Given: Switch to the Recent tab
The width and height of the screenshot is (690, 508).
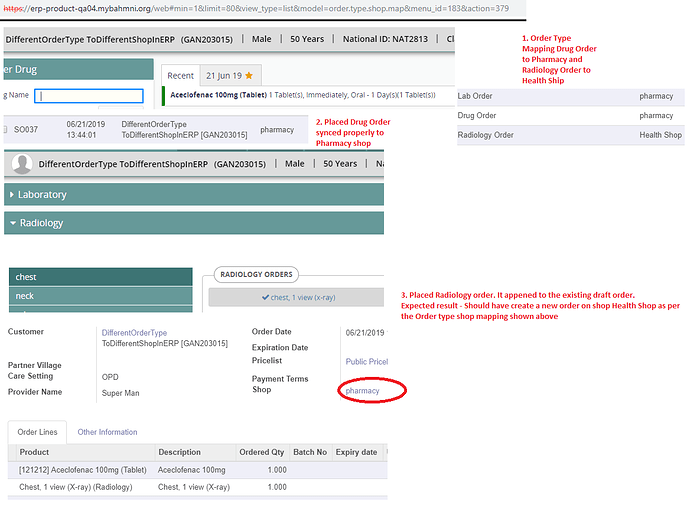Looking at the screenshot, I should pos(180,75).
